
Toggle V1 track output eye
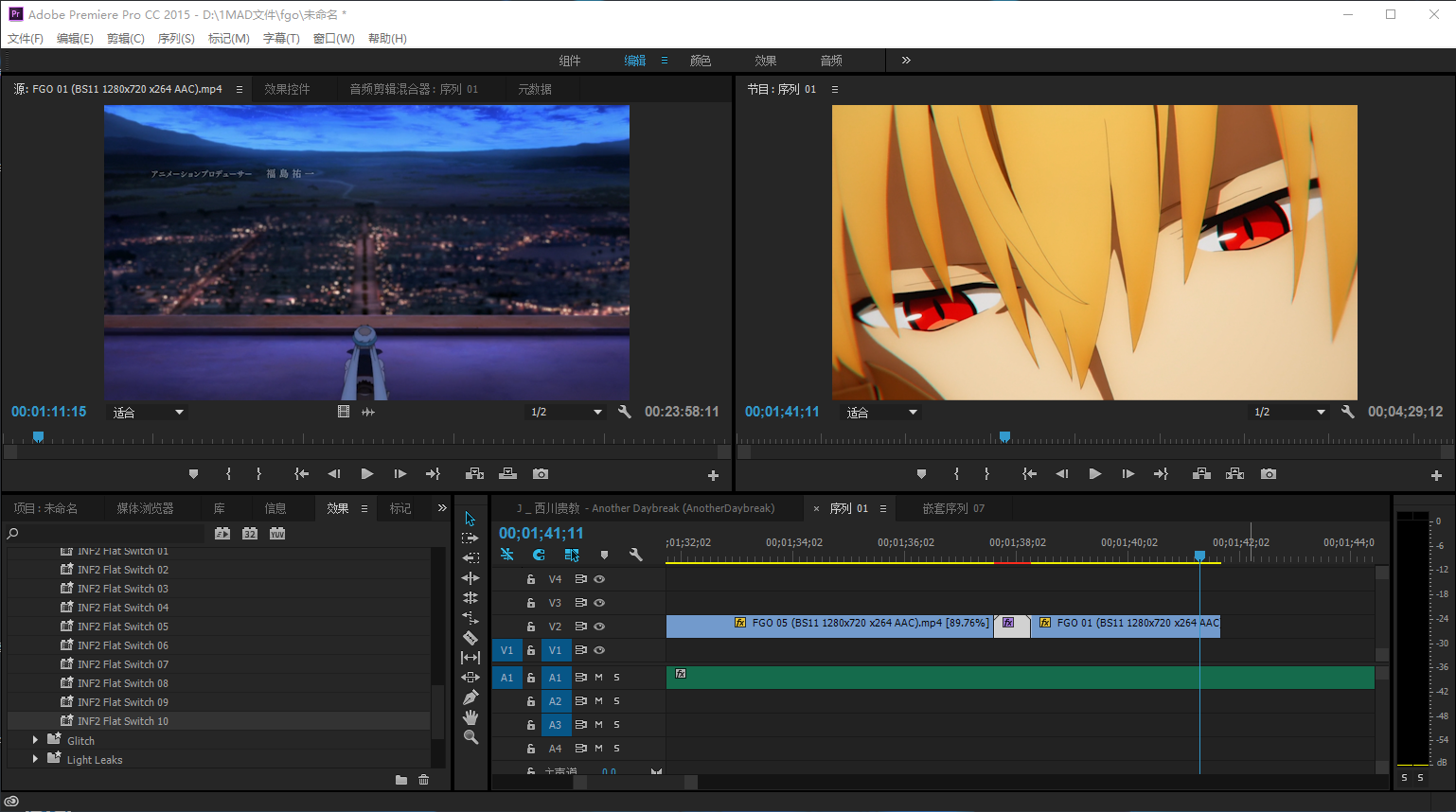[599, 650]
